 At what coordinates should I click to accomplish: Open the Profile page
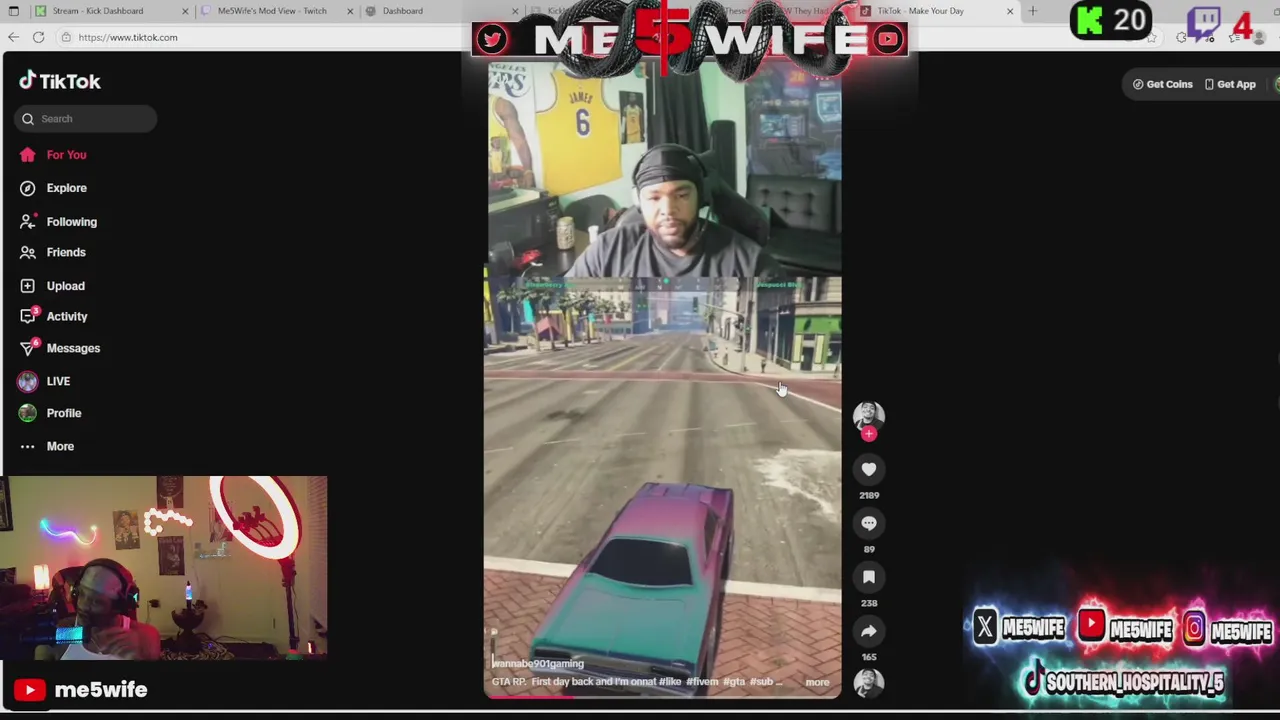[63, 413]
